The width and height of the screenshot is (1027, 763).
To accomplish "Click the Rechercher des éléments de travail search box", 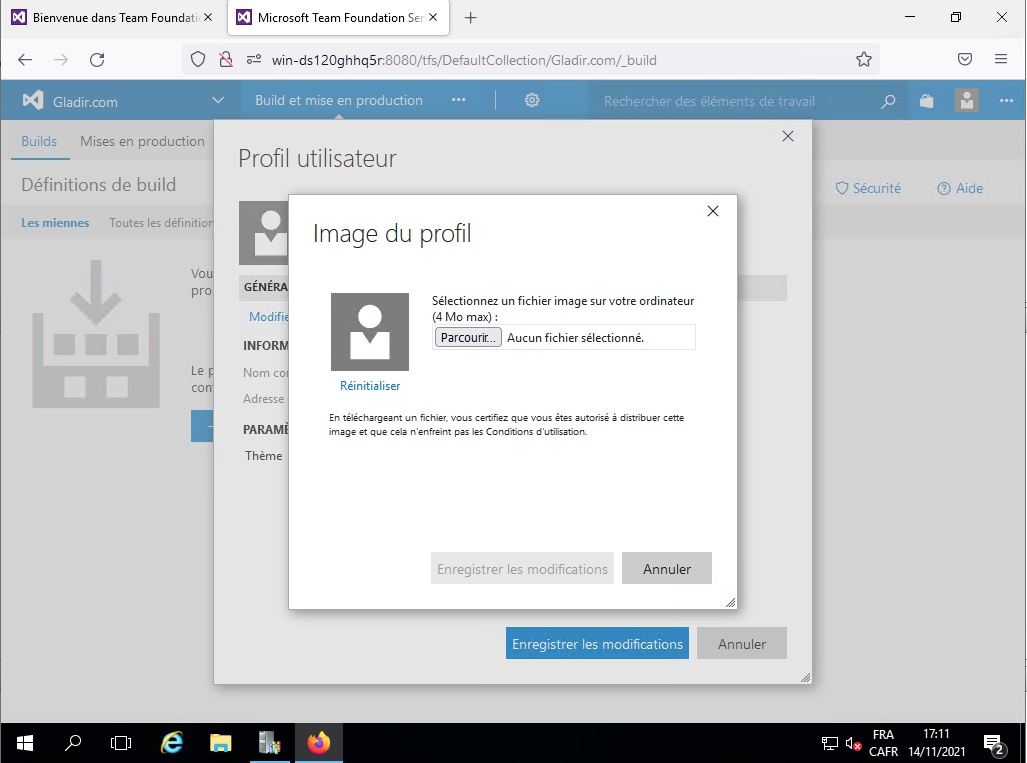I will (734, 101).
